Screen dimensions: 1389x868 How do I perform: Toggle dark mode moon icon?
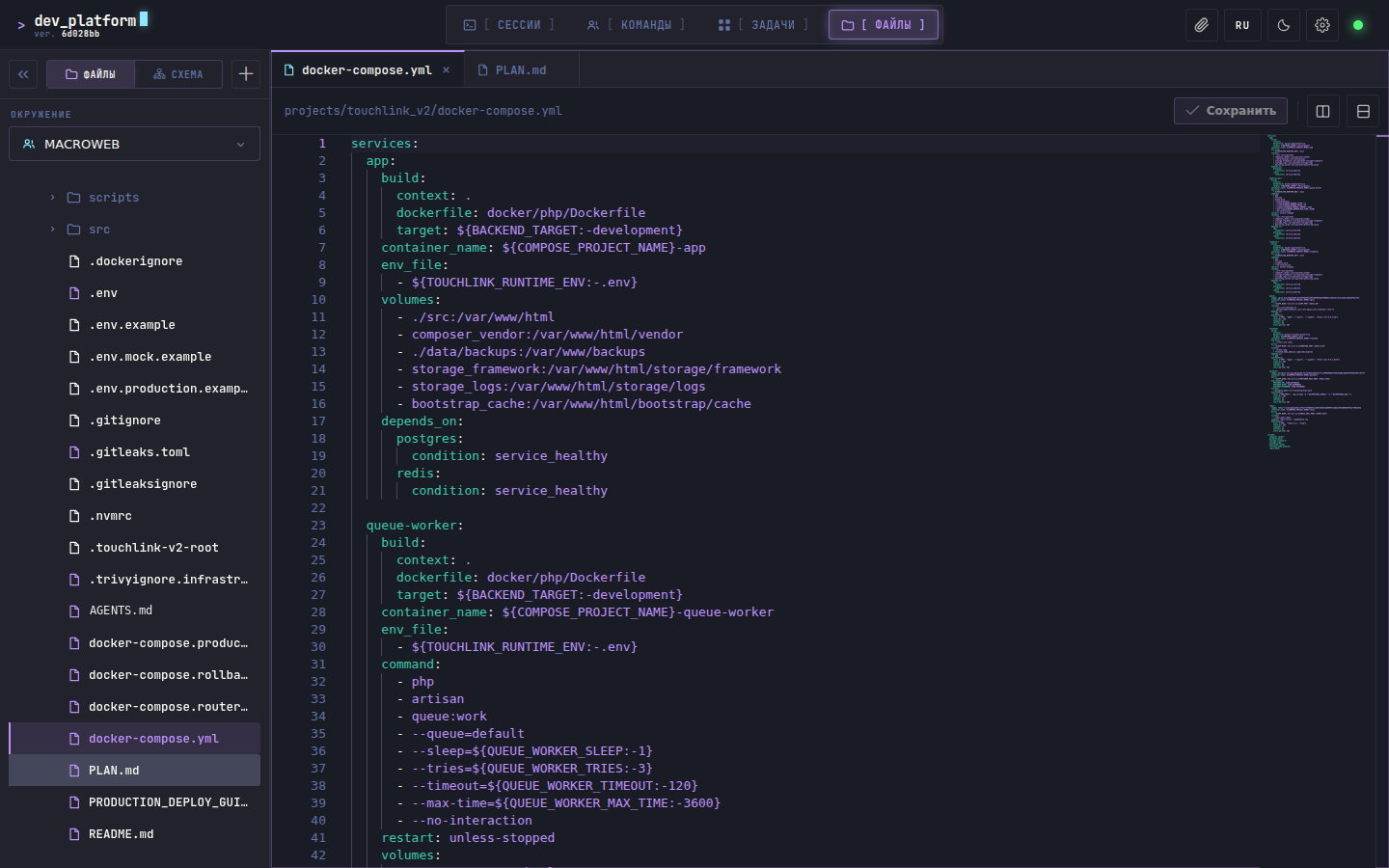pos(1284,25)
